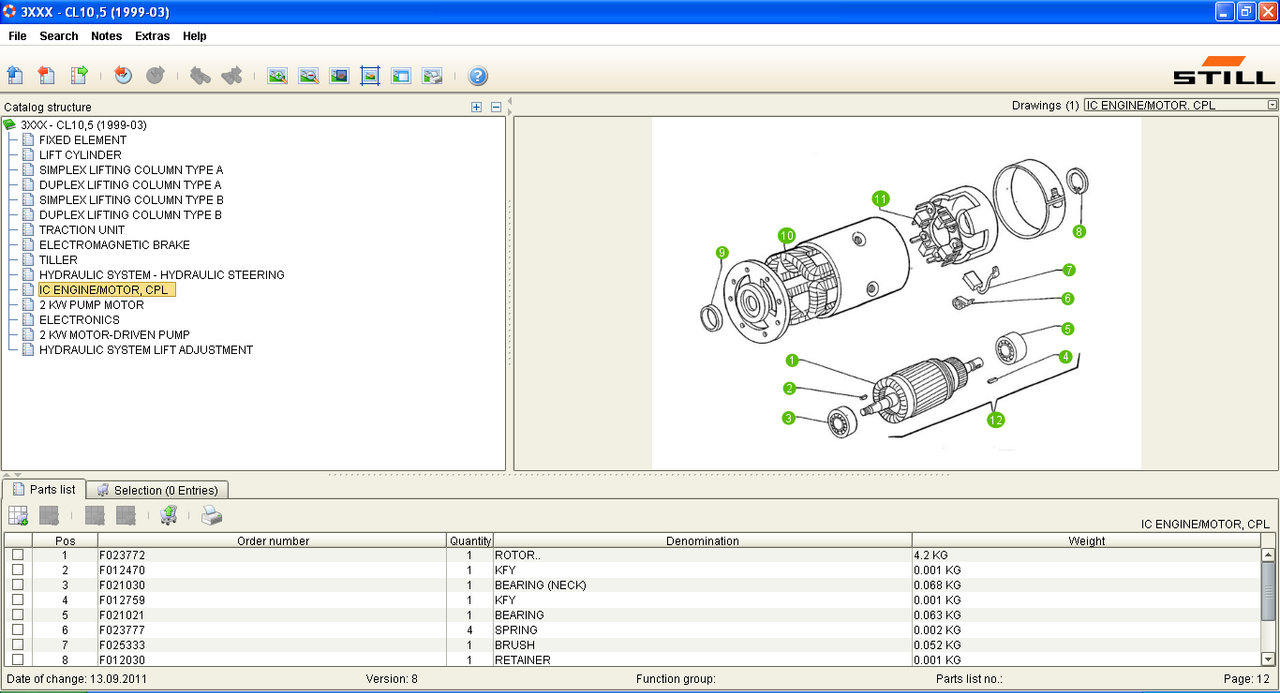Click the parts list printer icon

pyautogui.click(x=212, y=516)
